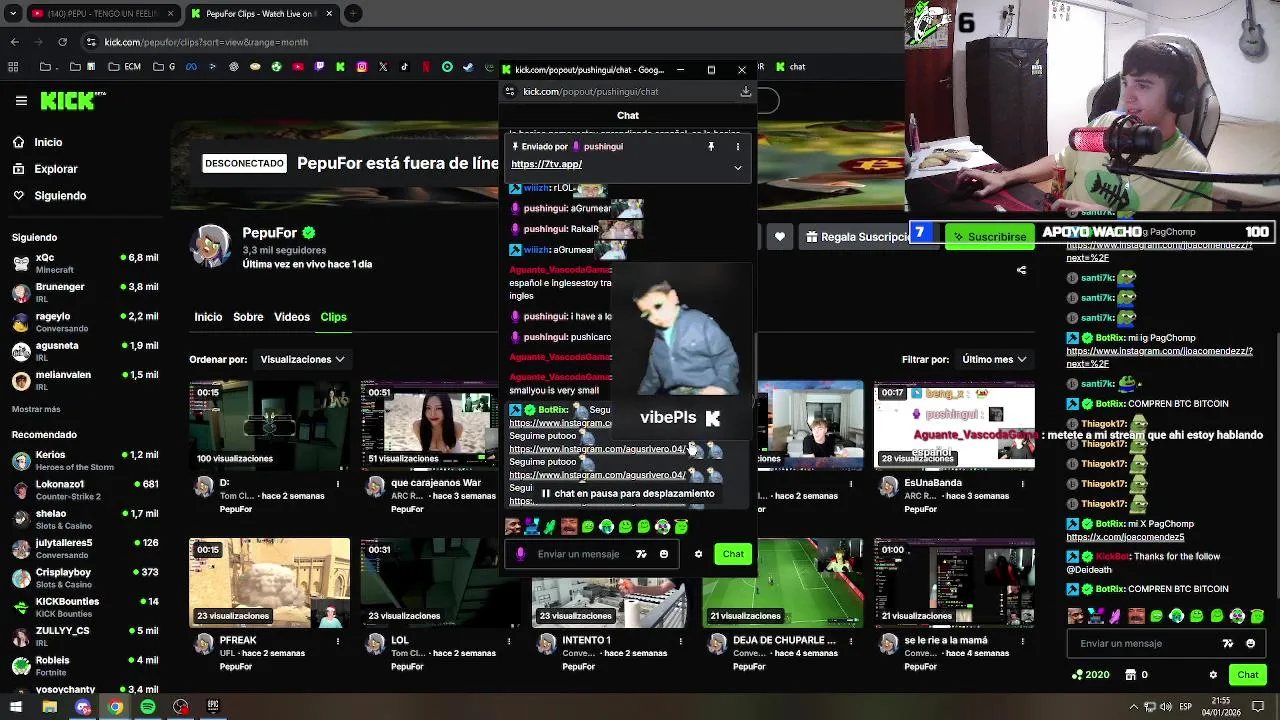
Task: Open 7TV emotes in right stream chat
Action: (1228, 643)
